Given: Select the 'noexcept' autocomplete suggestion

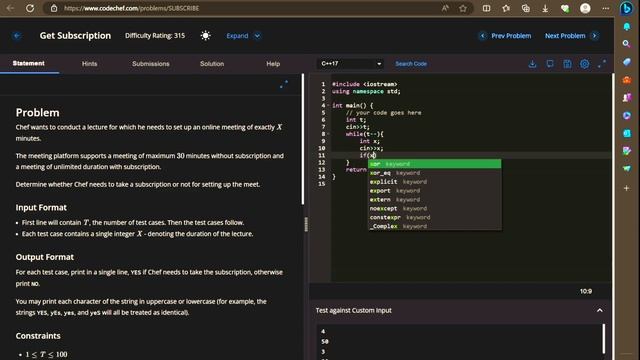Looking at the screenshot, I should [434, 209].
